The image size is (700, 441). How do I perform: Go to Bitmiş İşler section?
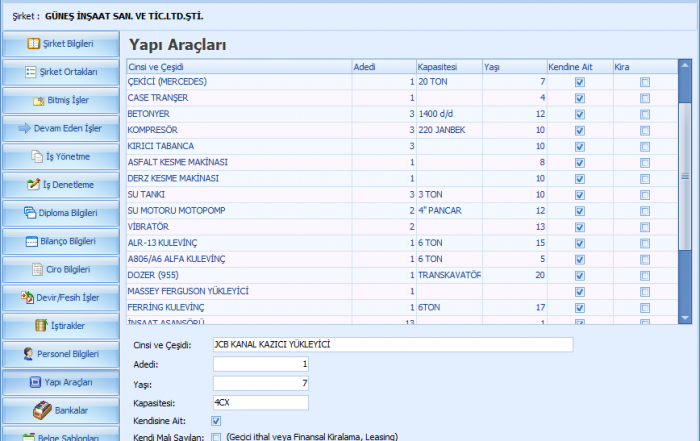pos(60,100)
